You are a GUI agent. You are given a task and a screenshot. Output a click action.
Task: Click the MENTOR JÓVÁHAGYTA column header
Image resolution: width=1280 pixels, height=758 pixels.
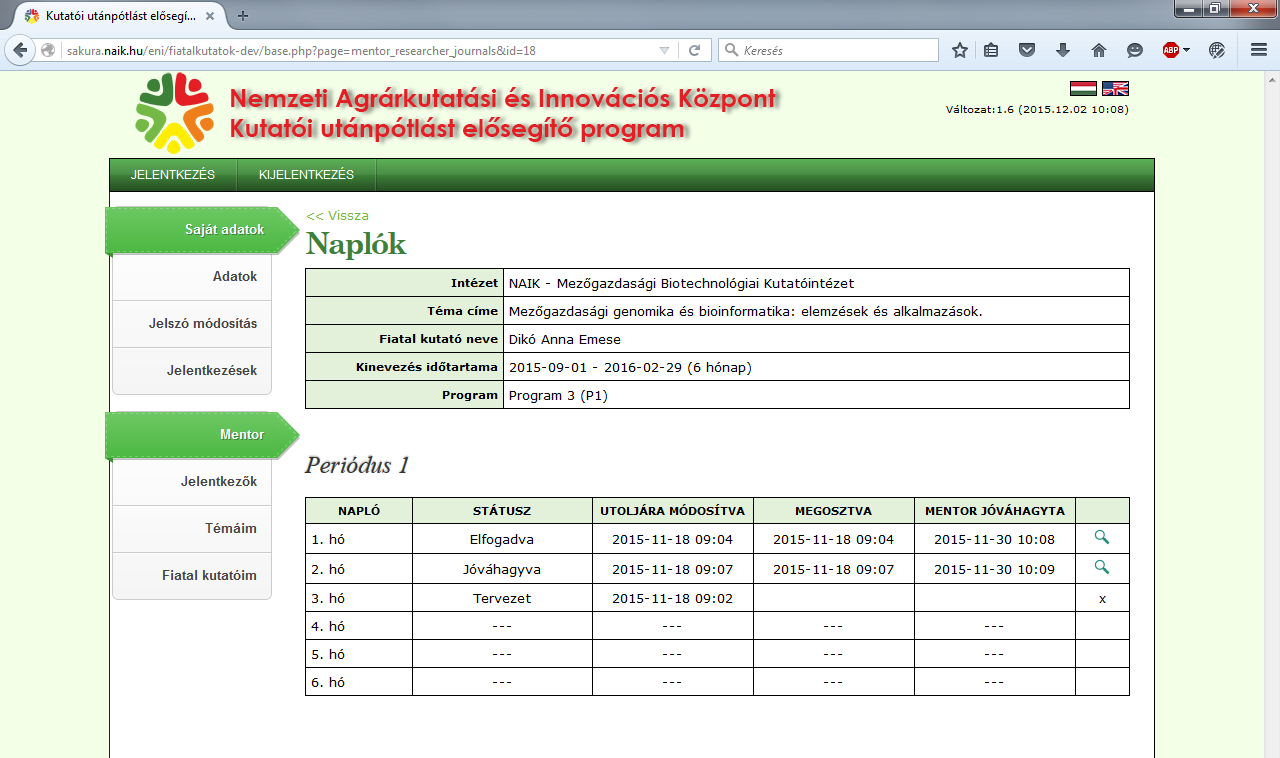click(x=995, y=511)
